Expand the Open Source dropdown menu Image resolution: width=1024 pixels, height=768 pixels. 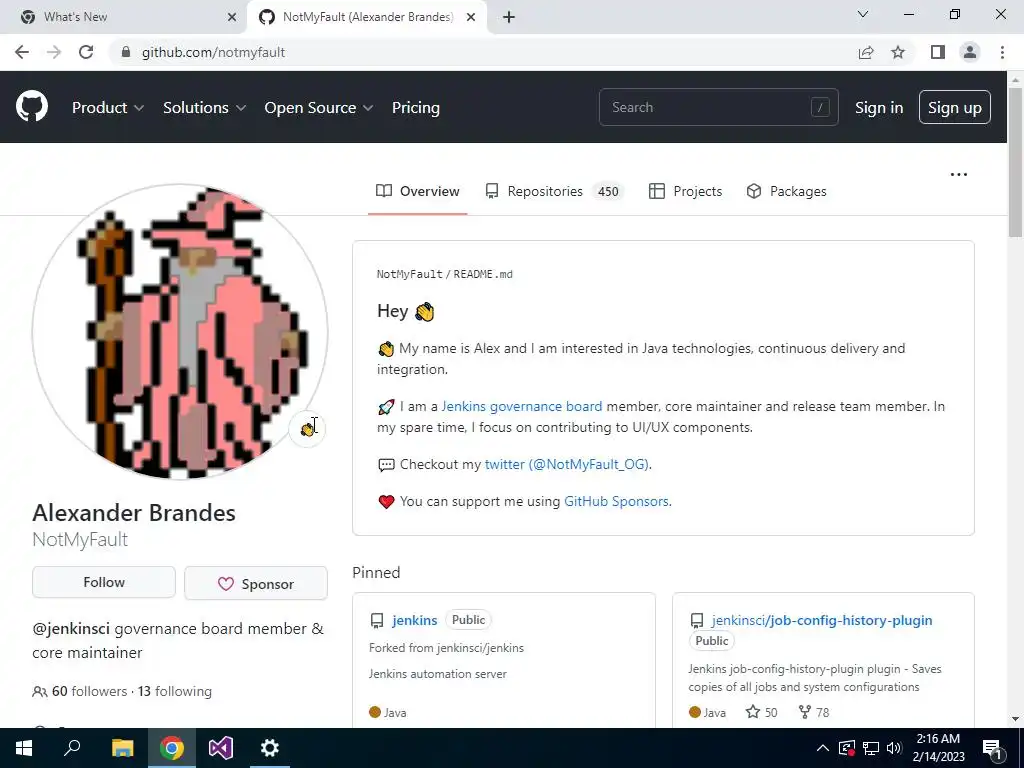pyautogui.click(x=319, y=108)
